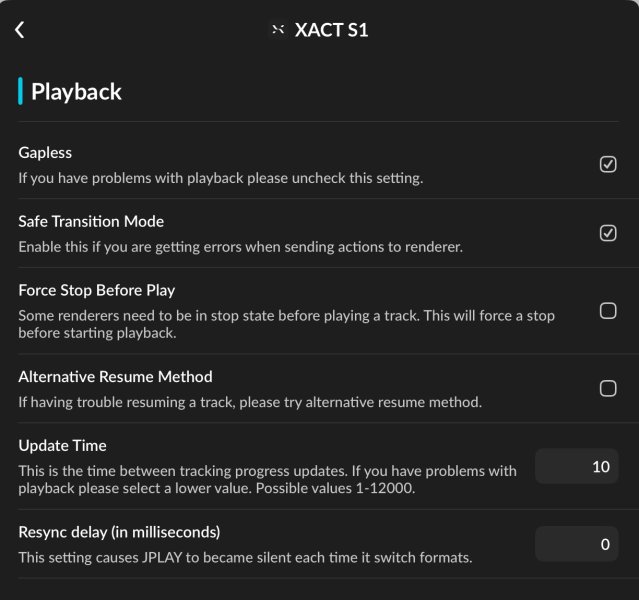Image resolution: width=639 pixels, height=600 pixels.
Task: Disable the Safe Transition Mode checkbox
Action: point(608,233)
